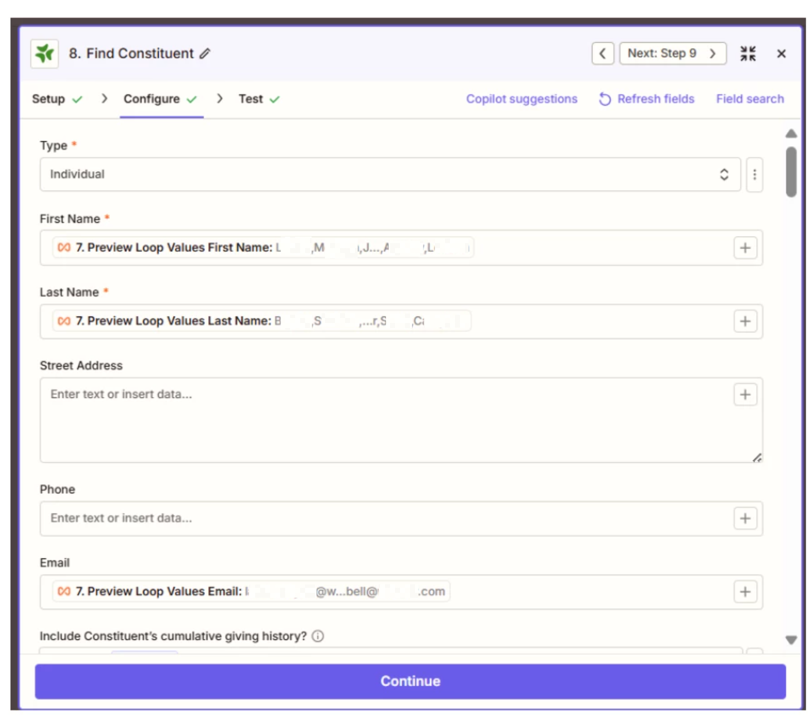Open three-dot menu beside Type field
The width and height of the screenshot is (812, 718).
[x=754, y=175]
